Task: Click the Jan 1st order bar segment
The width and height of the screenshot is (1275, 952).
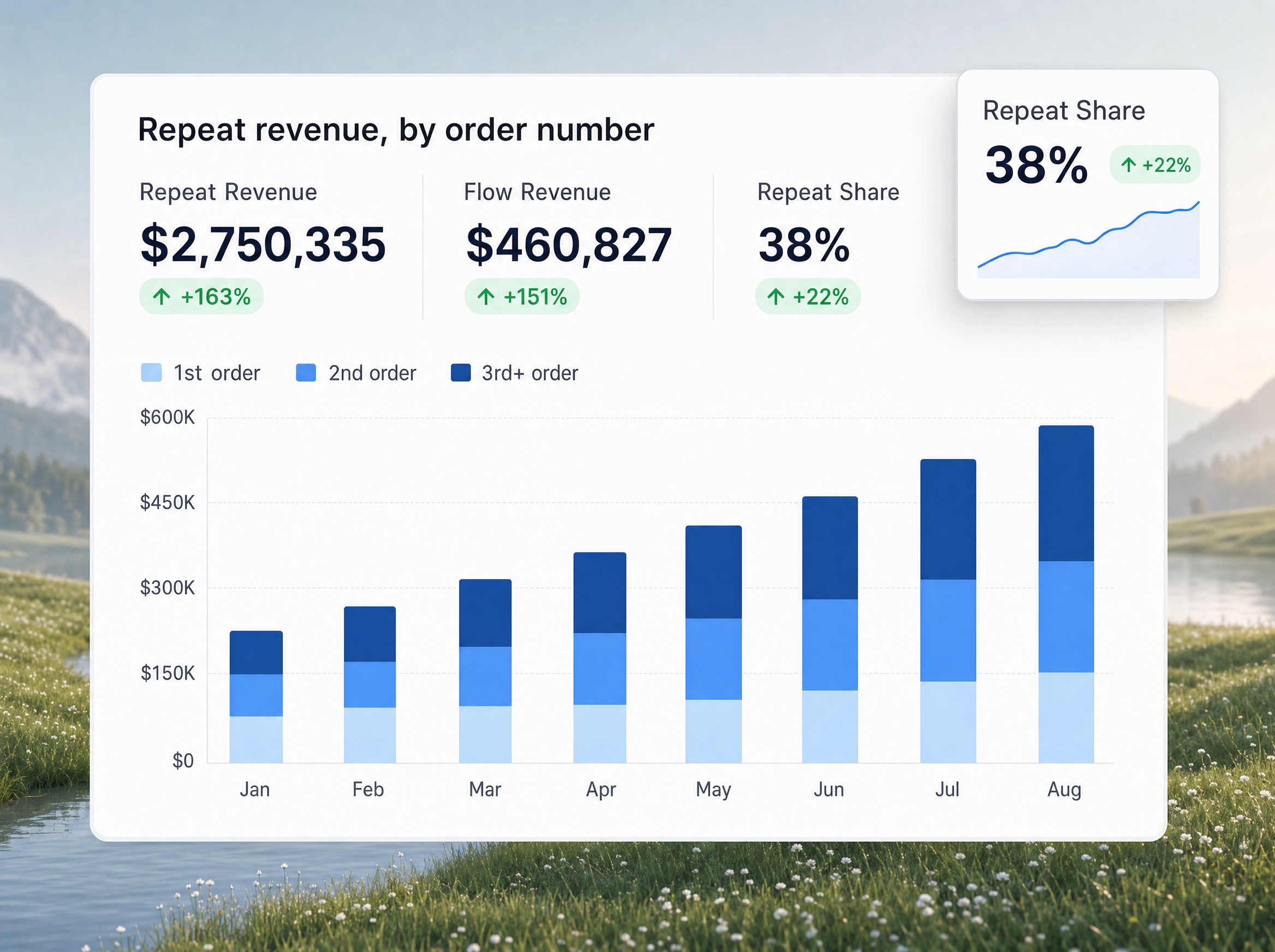Action: click(256, 739)
